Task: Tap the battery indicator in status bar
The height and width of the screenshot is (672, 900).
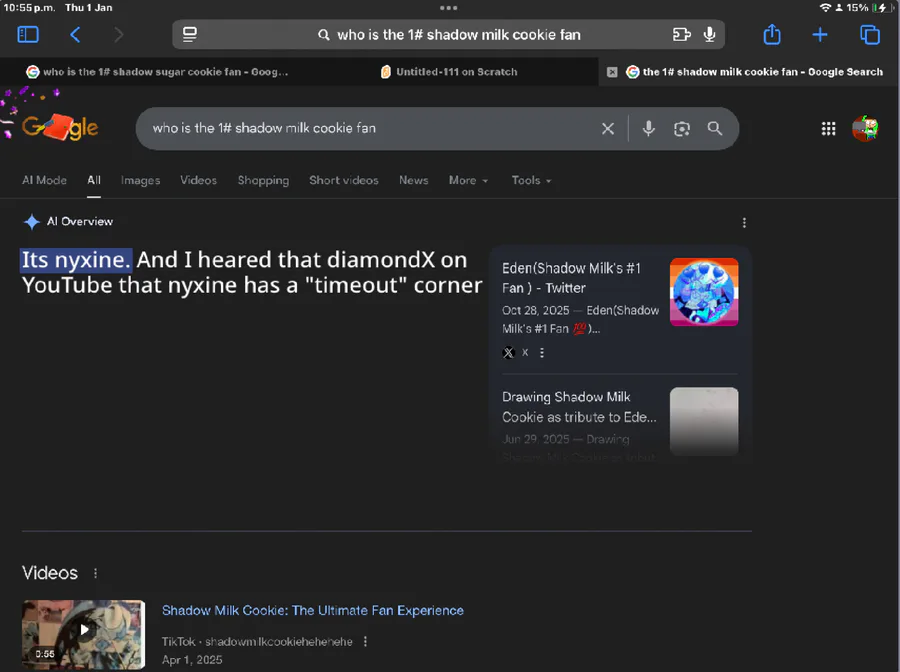Action: [880, 7]
